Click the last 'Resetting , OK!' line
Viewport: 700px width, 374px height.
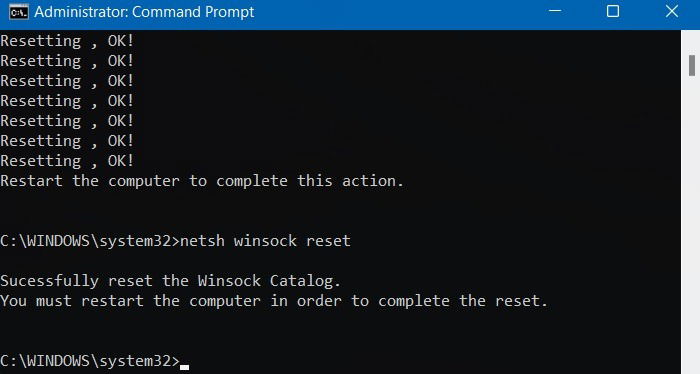[x=67, y=161]
